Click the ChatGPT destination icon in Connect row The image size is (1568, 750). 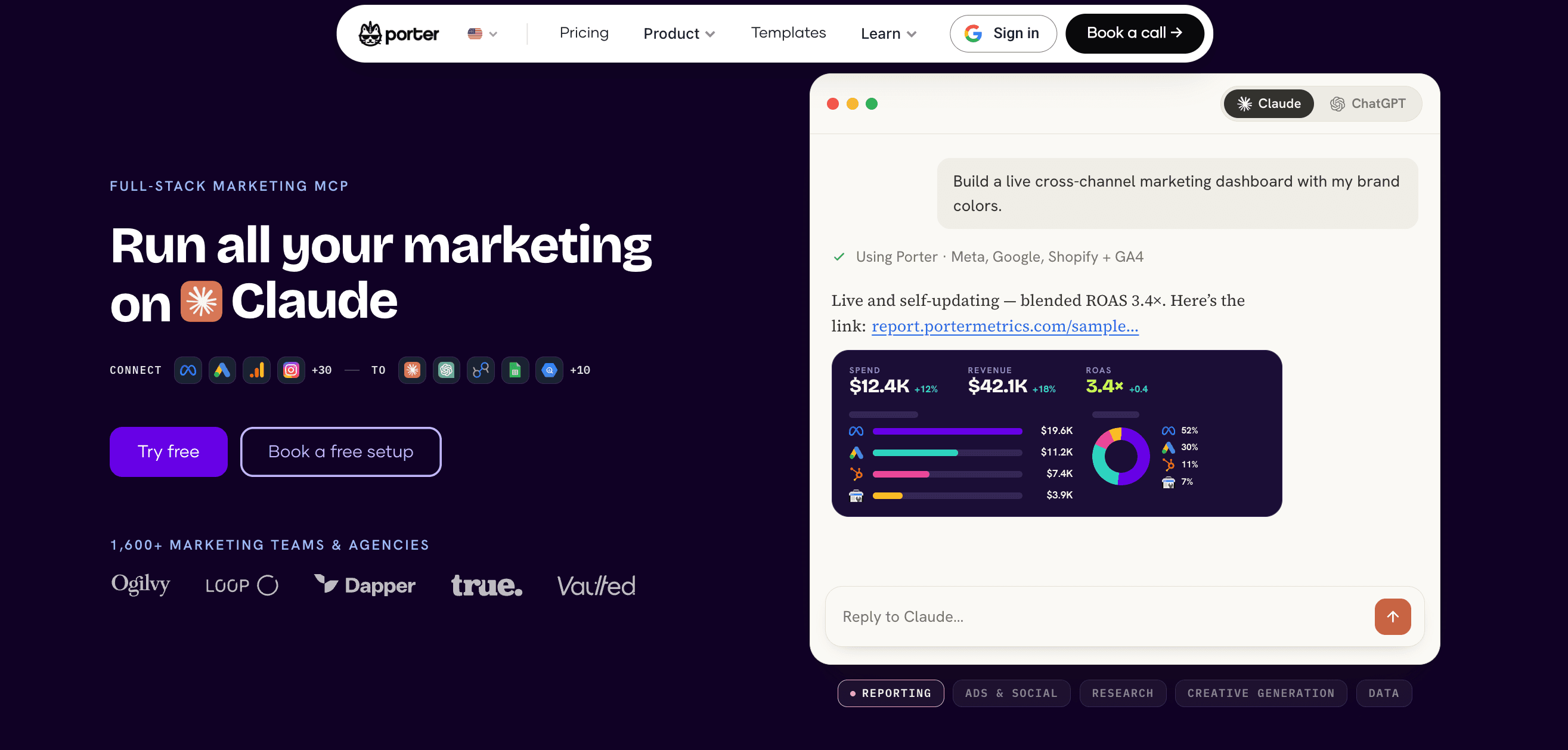(446, 370)
